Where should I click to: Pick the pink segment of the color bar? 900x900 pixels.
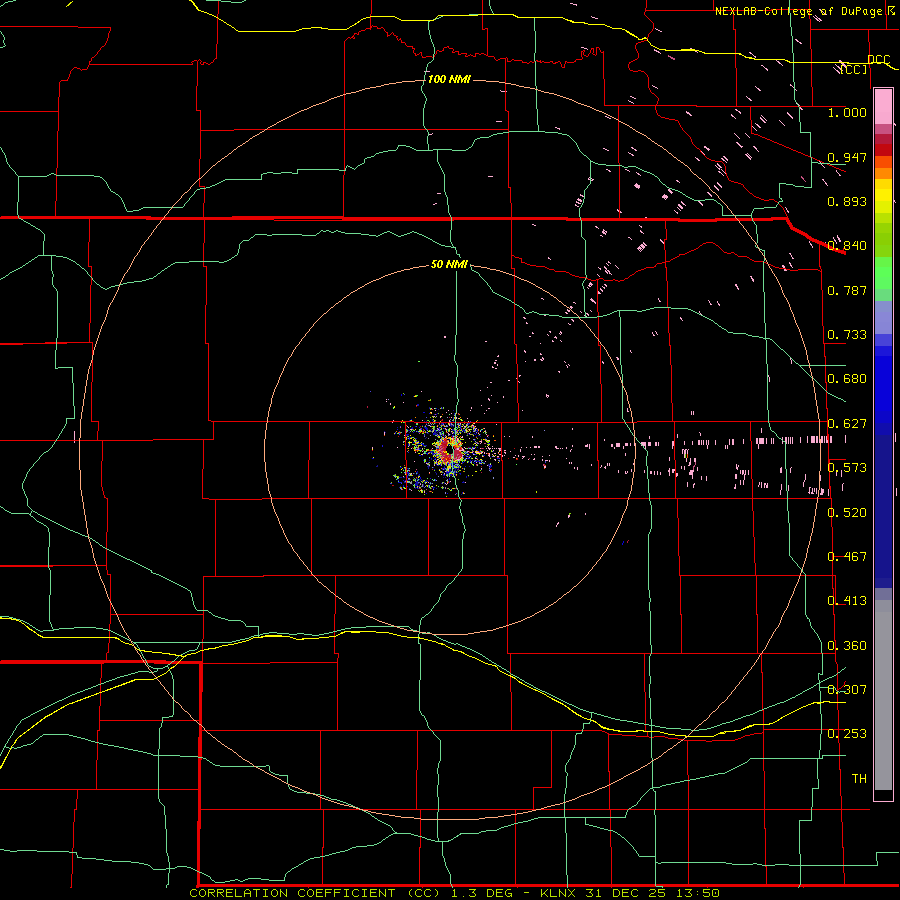[x=883, y=107]
